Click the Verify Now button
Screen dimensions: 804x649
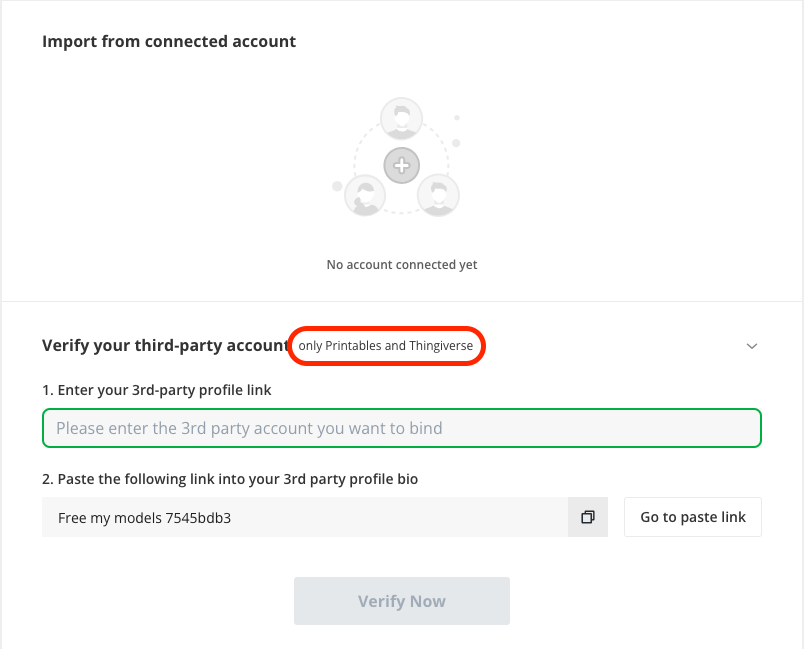(402, 601)
